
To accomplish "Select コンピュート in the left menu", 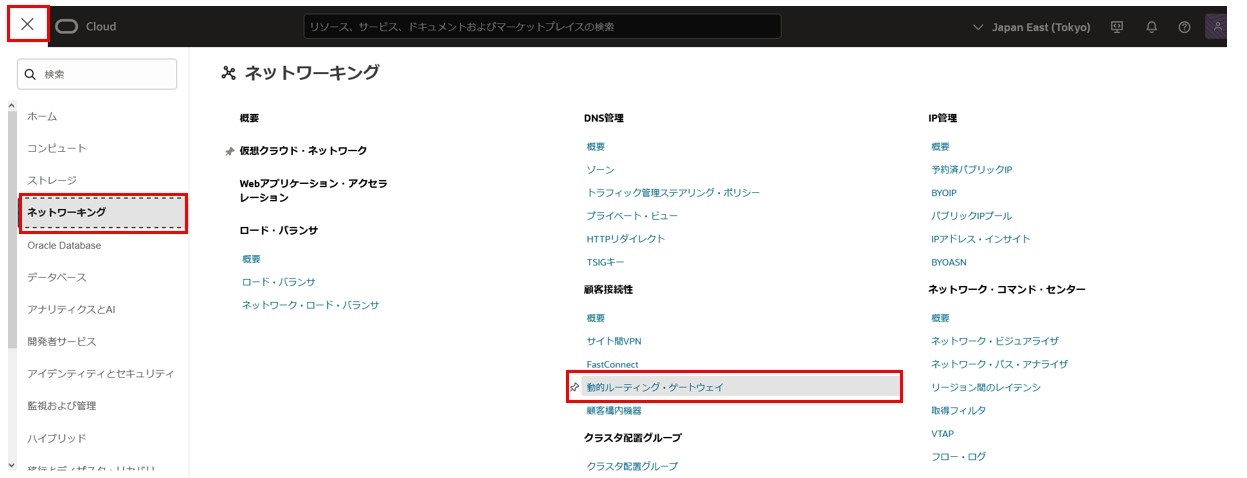I will tap(57, 148).
